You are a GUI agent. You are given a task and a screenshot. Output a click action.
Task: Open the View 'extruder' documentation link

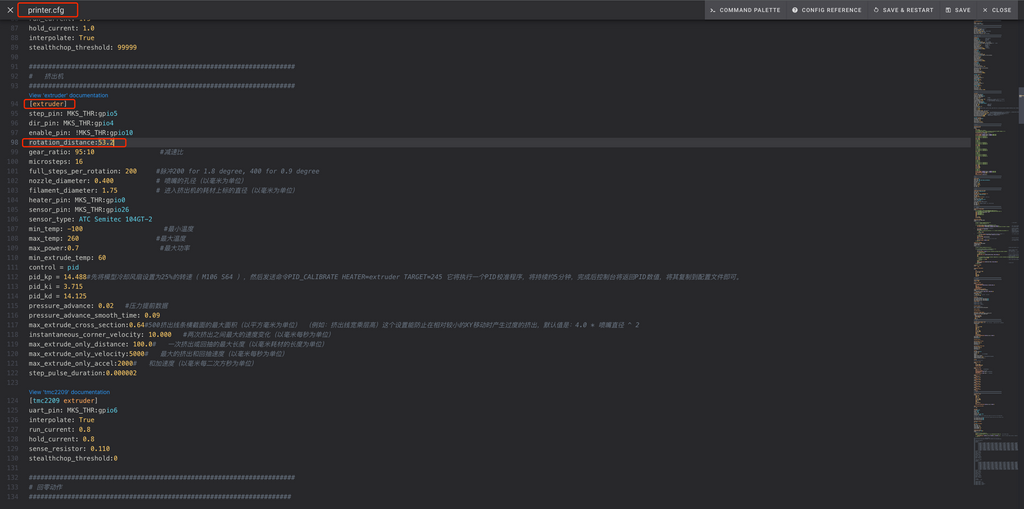pyautogui.click(x=68, y=95)
